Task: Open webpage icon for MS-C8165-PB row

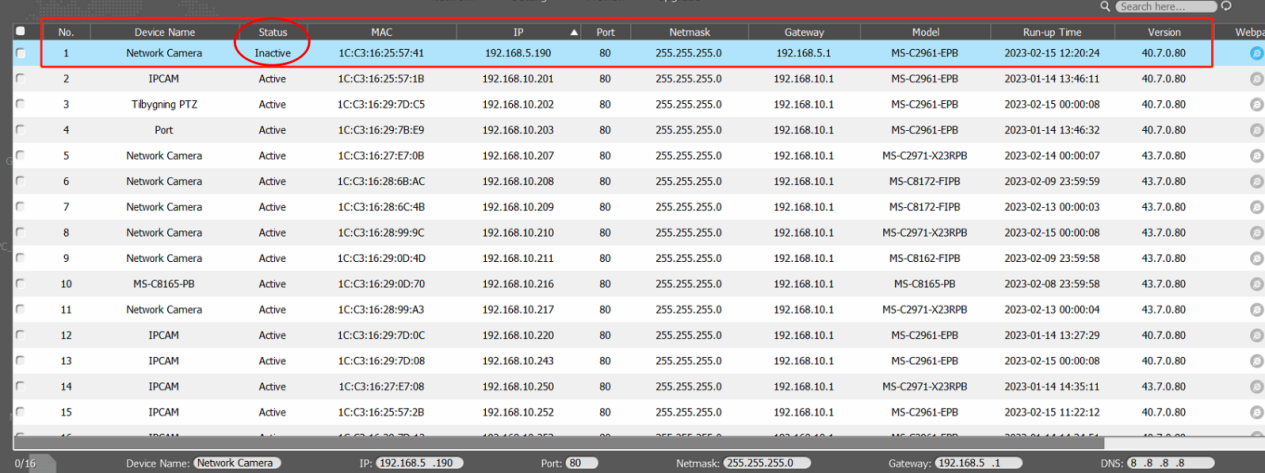Action: (x=1257, y=284)
